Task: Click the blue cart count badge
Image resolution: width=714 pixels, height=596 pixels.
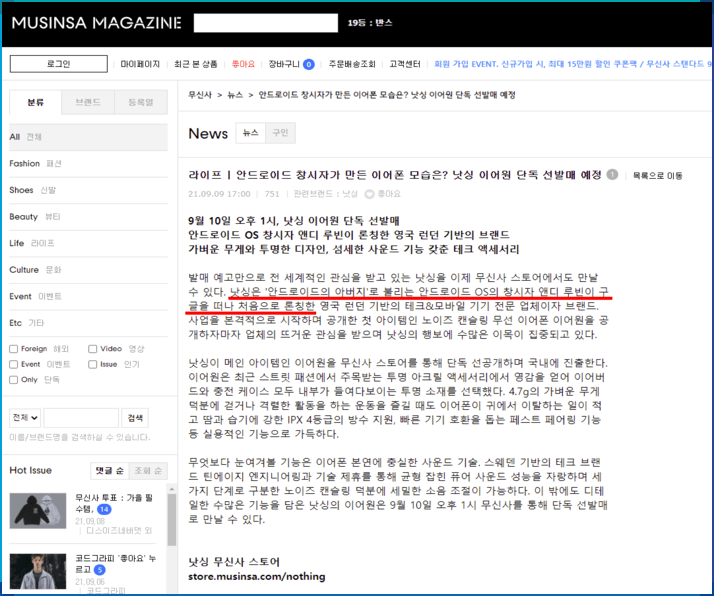Action: point(309,65)
